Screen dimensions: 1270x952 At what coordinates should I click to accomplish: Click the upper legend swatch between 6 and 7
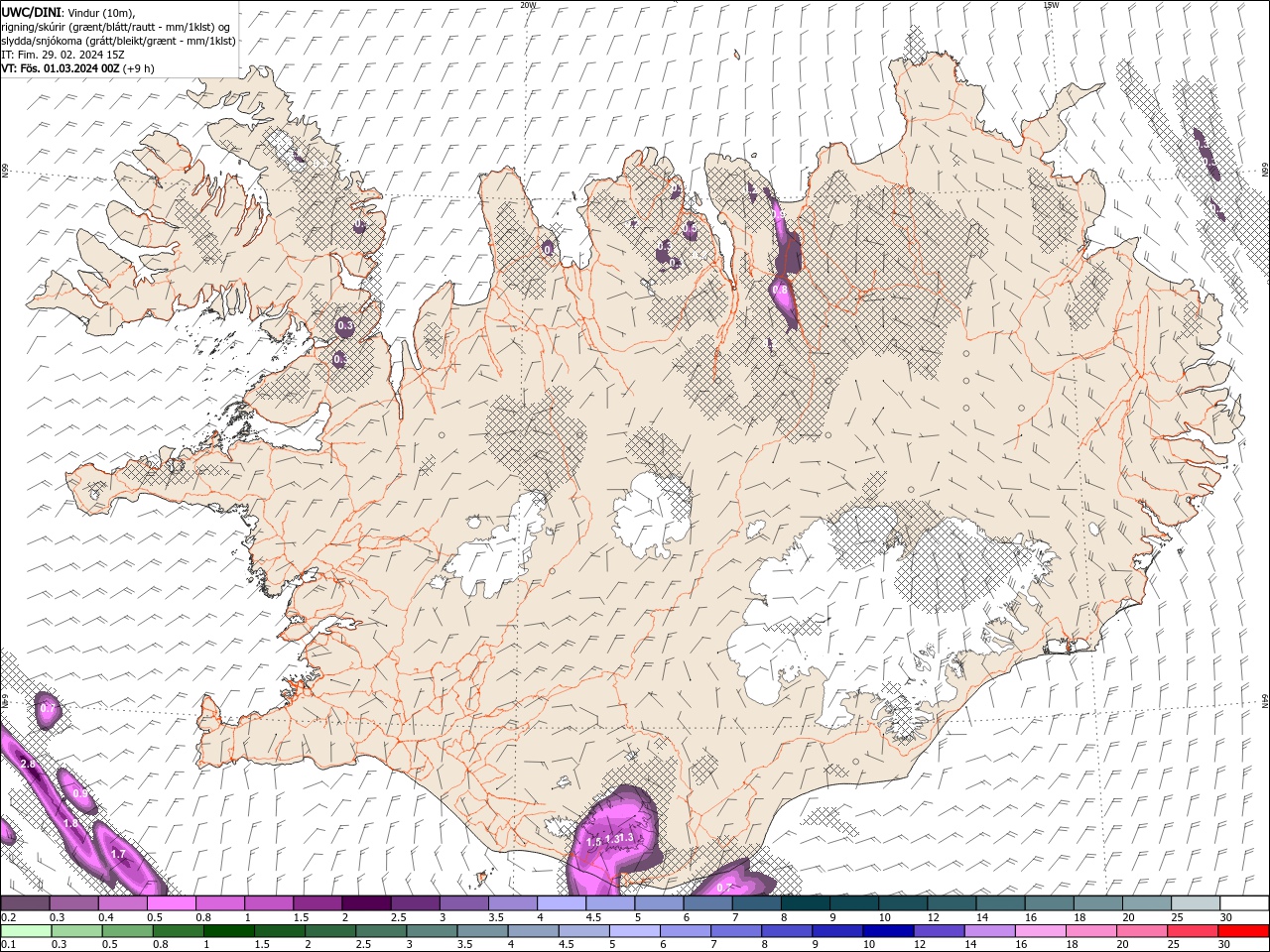click(x=708, y=903)
